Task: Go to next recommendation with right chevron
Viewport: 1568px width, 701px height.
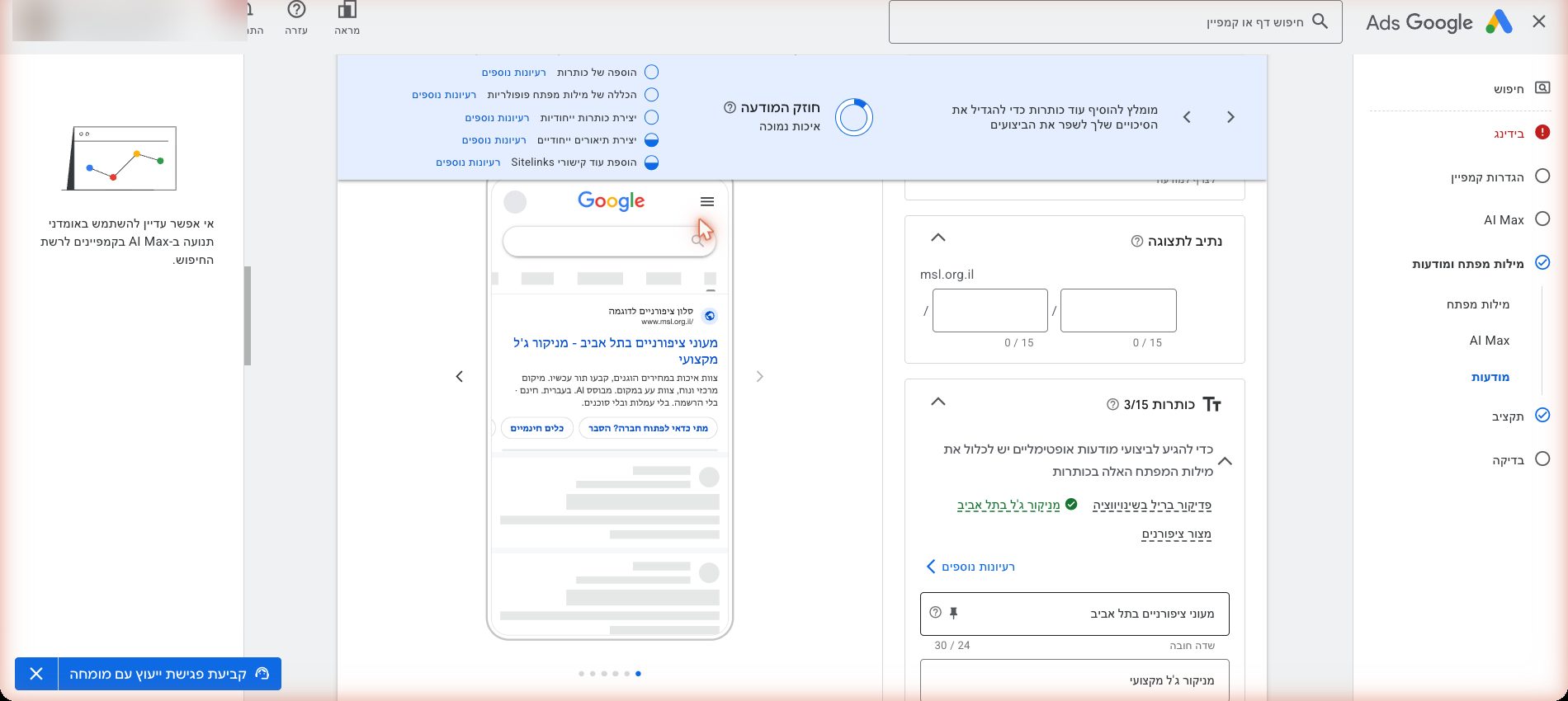Action: (x=1230, y=117)
